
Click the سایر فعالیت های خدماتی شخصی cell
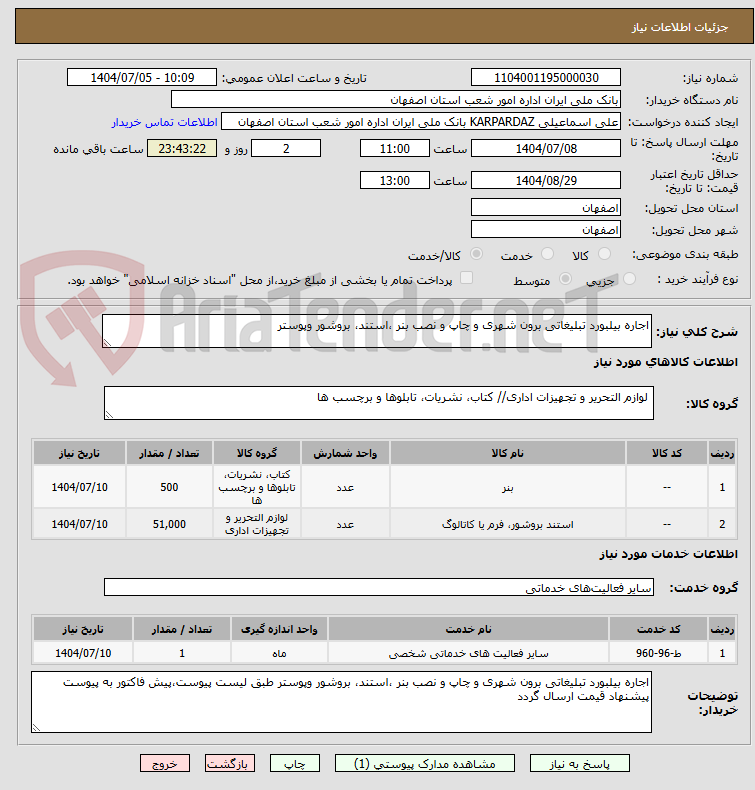click(x=468, y=653)
